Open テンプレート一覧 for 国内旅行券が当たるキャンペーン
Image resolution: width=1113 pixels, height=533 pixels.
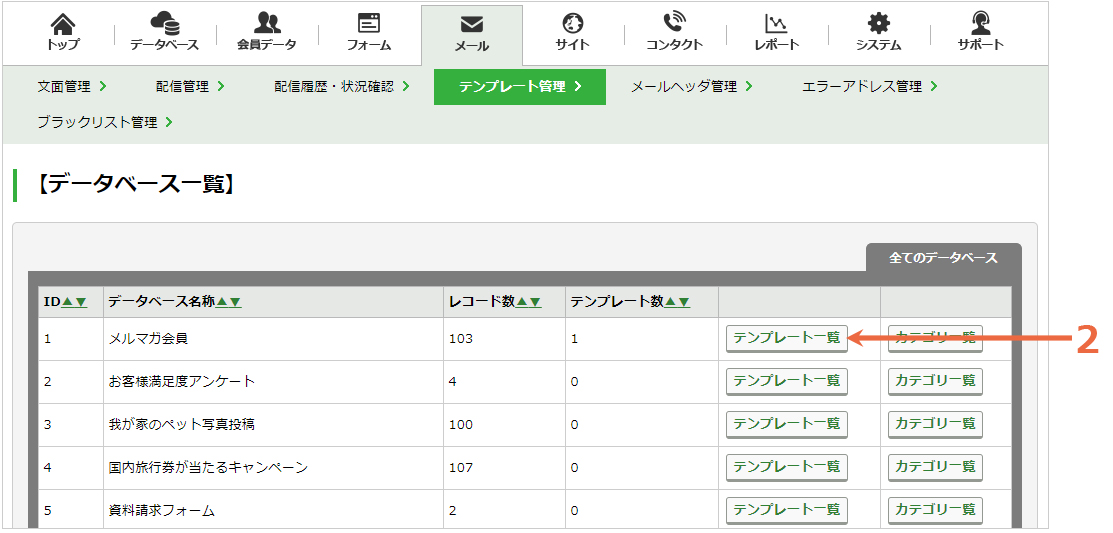click(786, 467)
